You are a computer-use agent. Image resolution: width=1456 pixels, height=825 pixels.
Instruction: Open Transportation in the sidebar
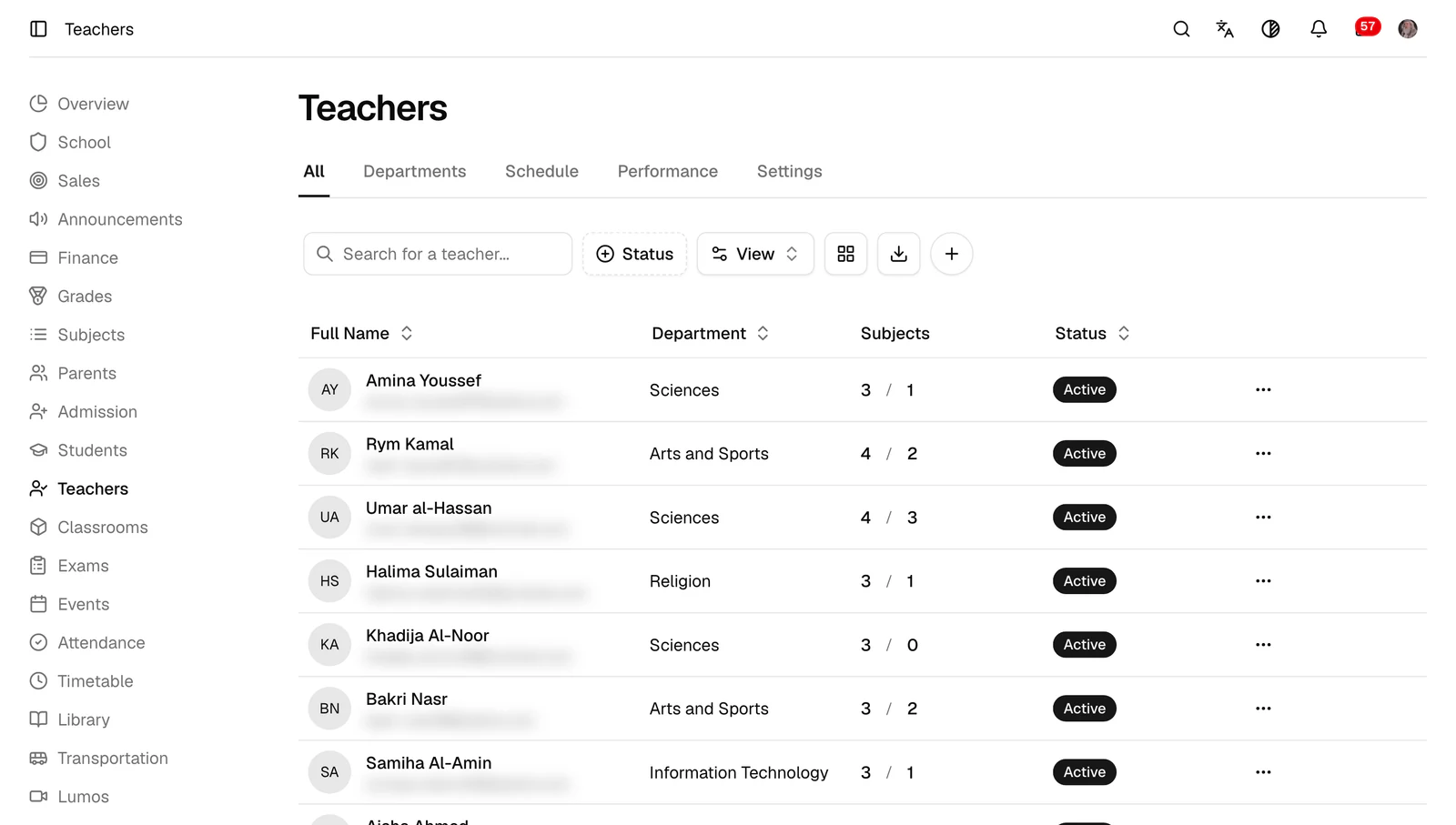coord(98,759)
